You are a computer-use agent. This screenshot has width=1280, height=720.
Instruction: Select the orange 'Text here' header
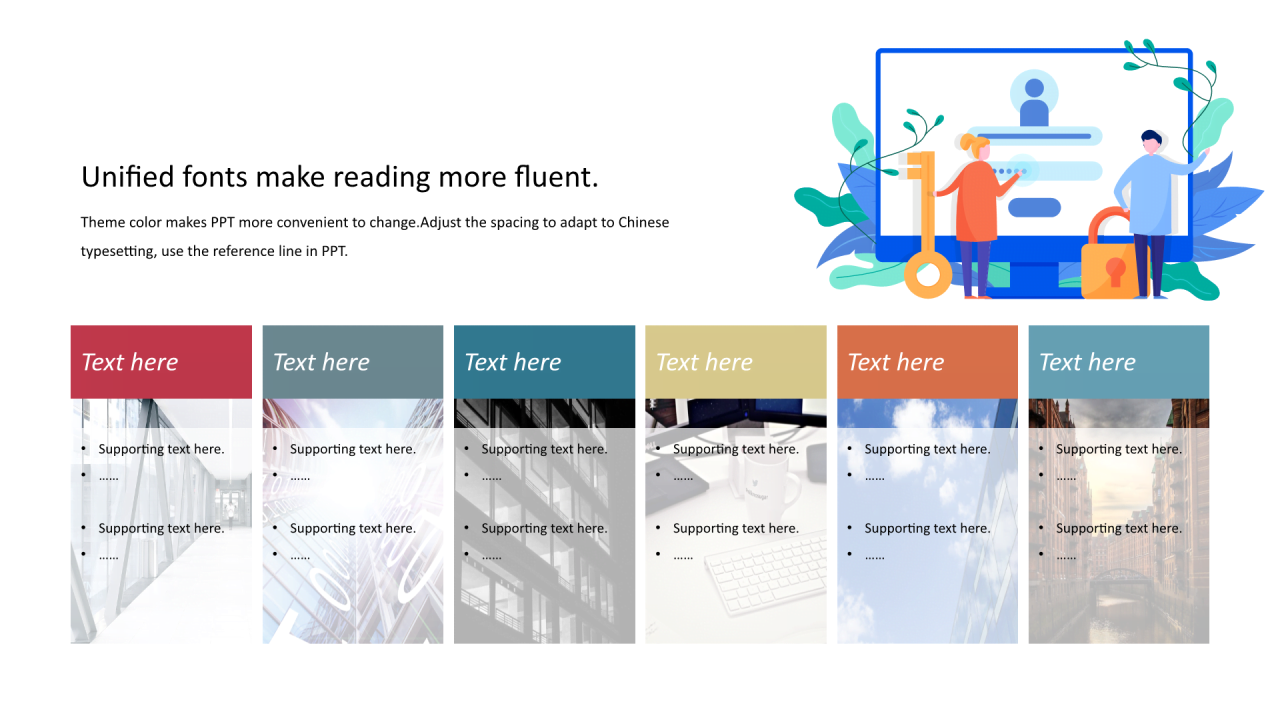927,362
